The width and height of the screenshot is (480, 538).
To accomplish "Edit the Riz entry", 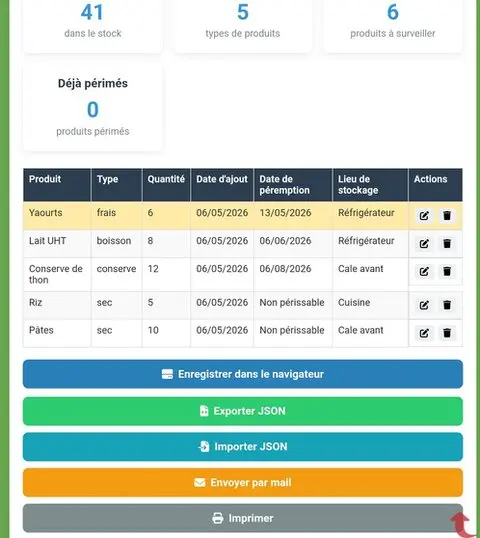I will (424, 305).
